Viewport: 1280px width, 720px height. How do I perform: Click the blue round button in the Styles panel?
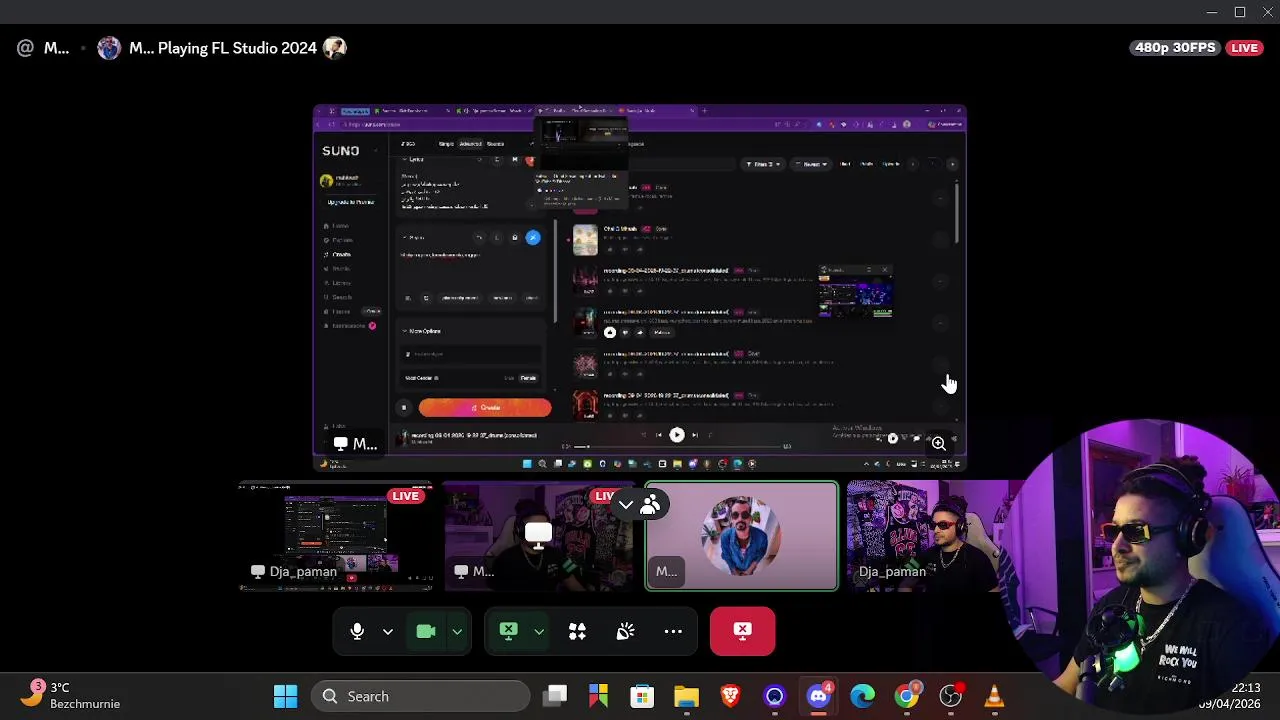533,237
